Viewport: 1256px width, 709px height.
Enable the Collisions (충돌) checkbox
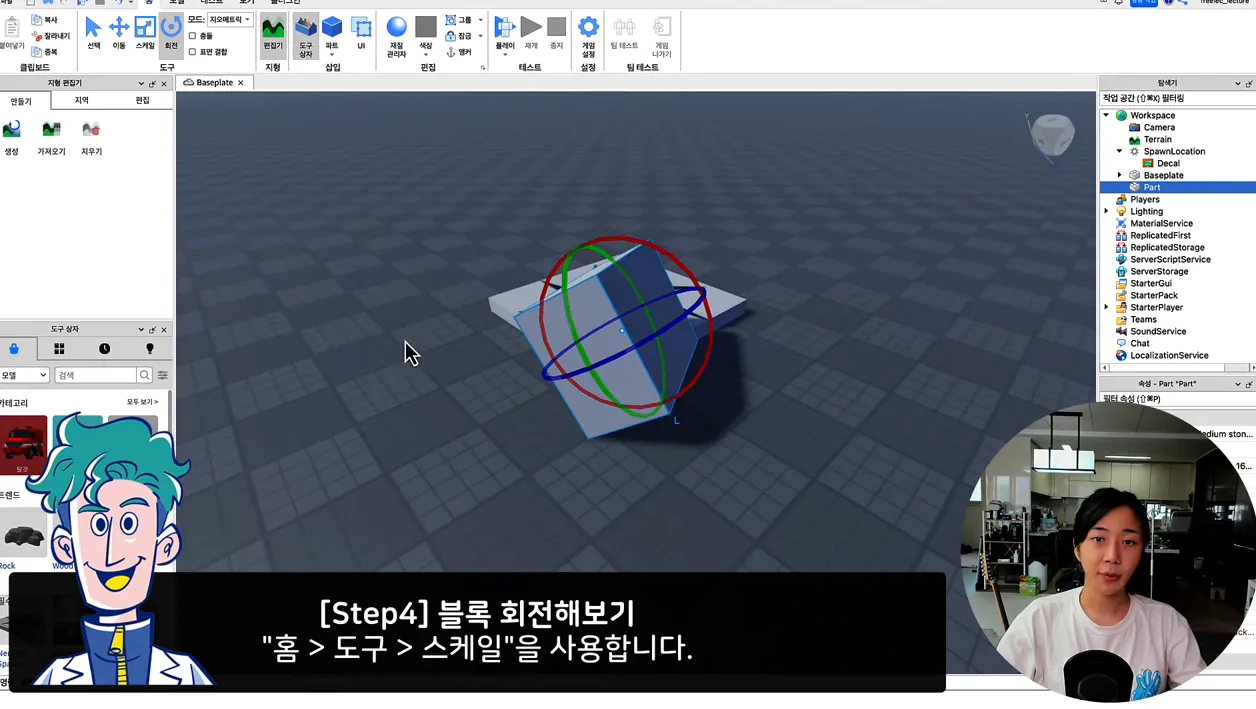click(x=192, y=36)
